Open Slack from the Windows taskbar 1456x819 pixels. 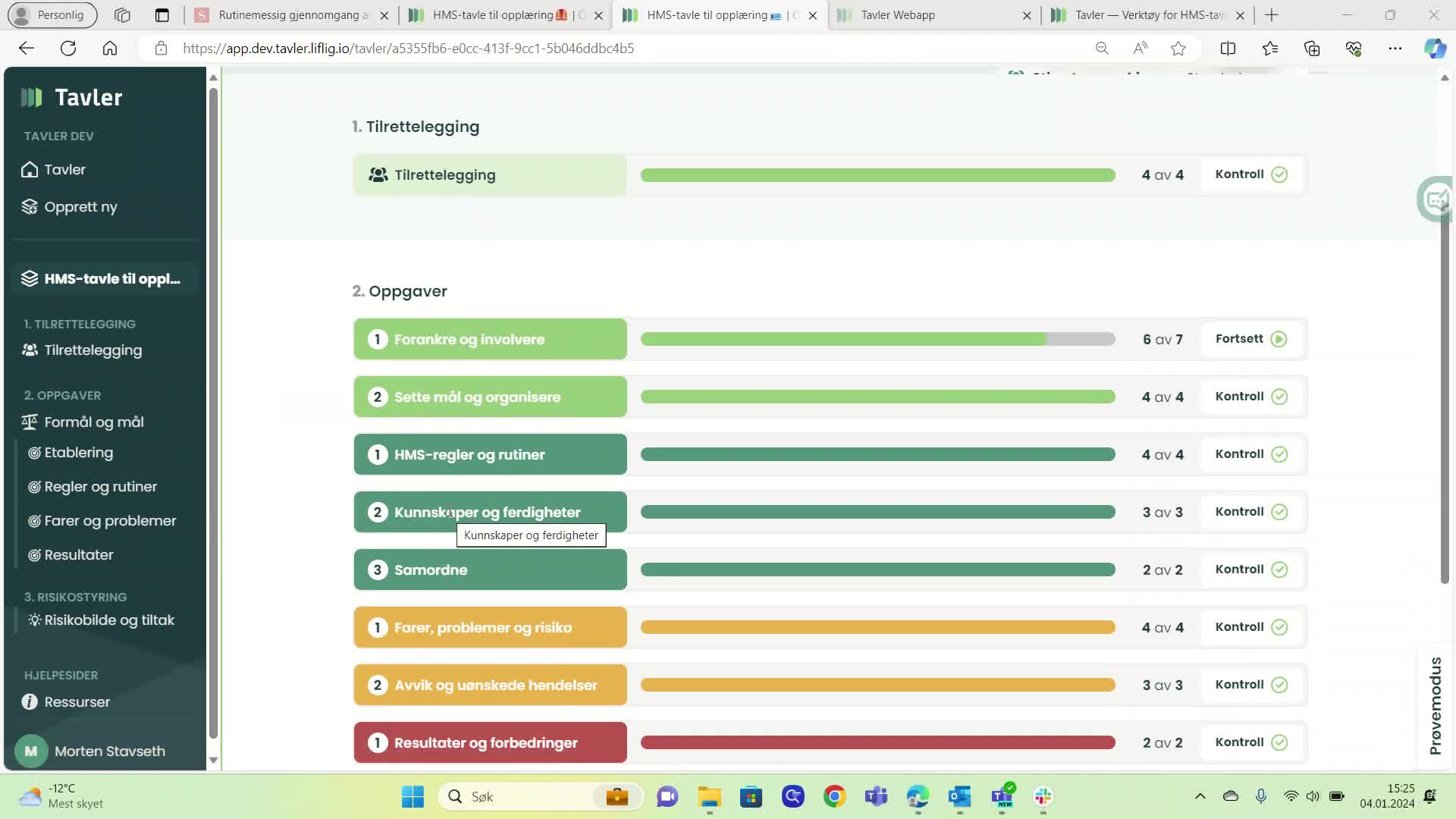point(1043,796)
